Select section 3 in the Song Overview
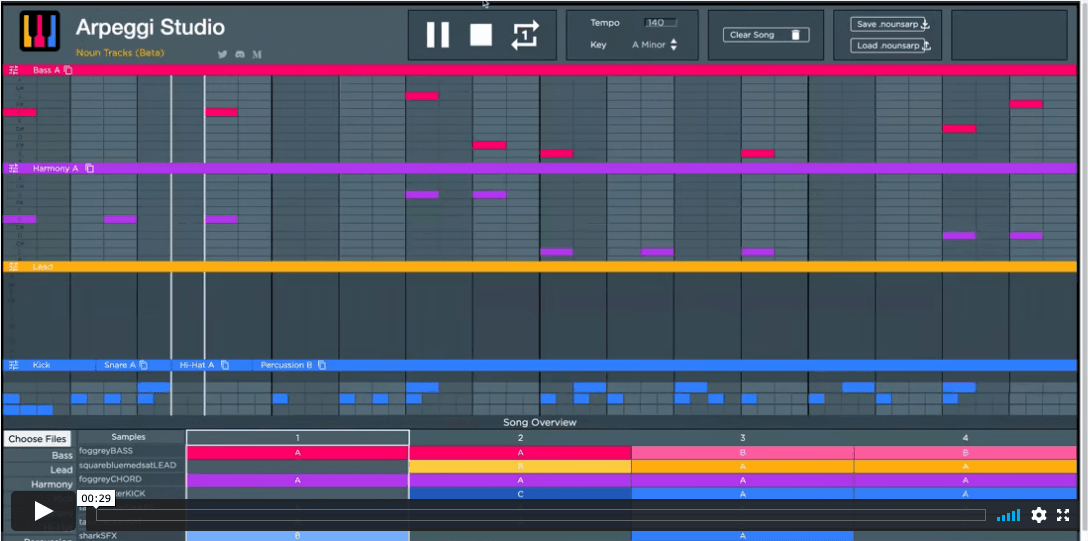 742,438
